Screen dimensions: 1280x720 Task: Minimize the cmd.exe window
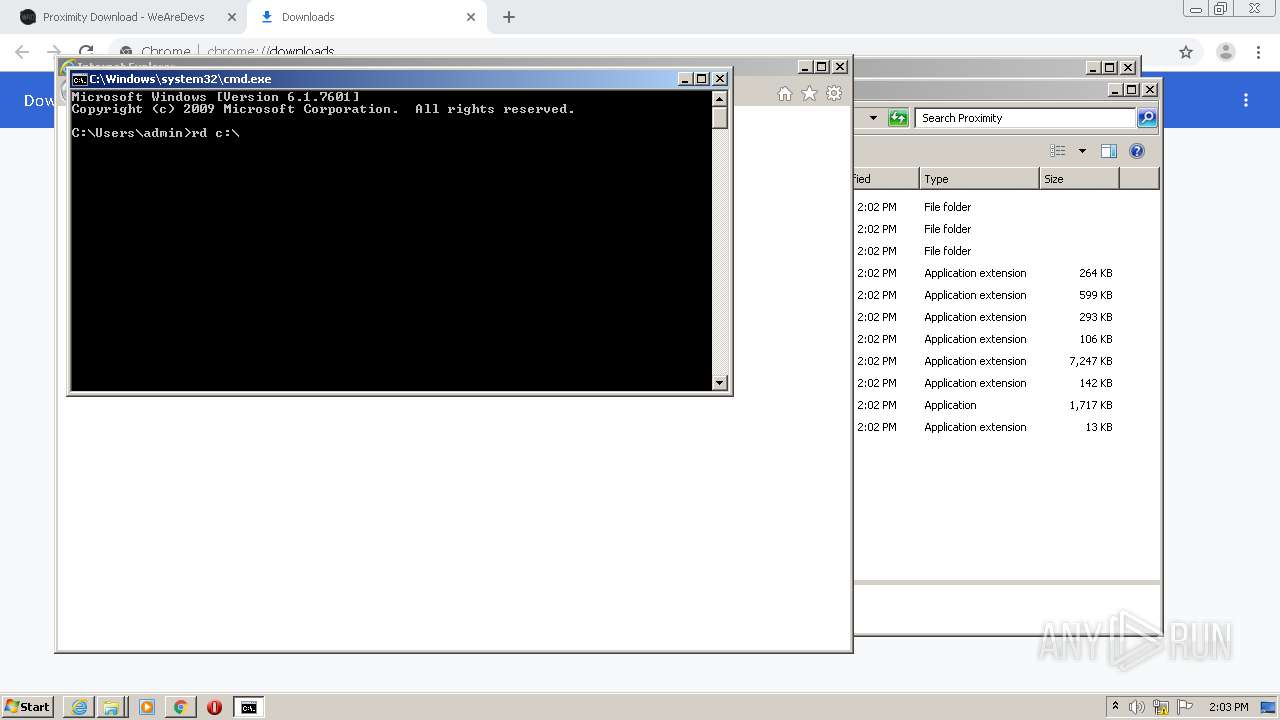pyautogui.click(x=685, y=79)
